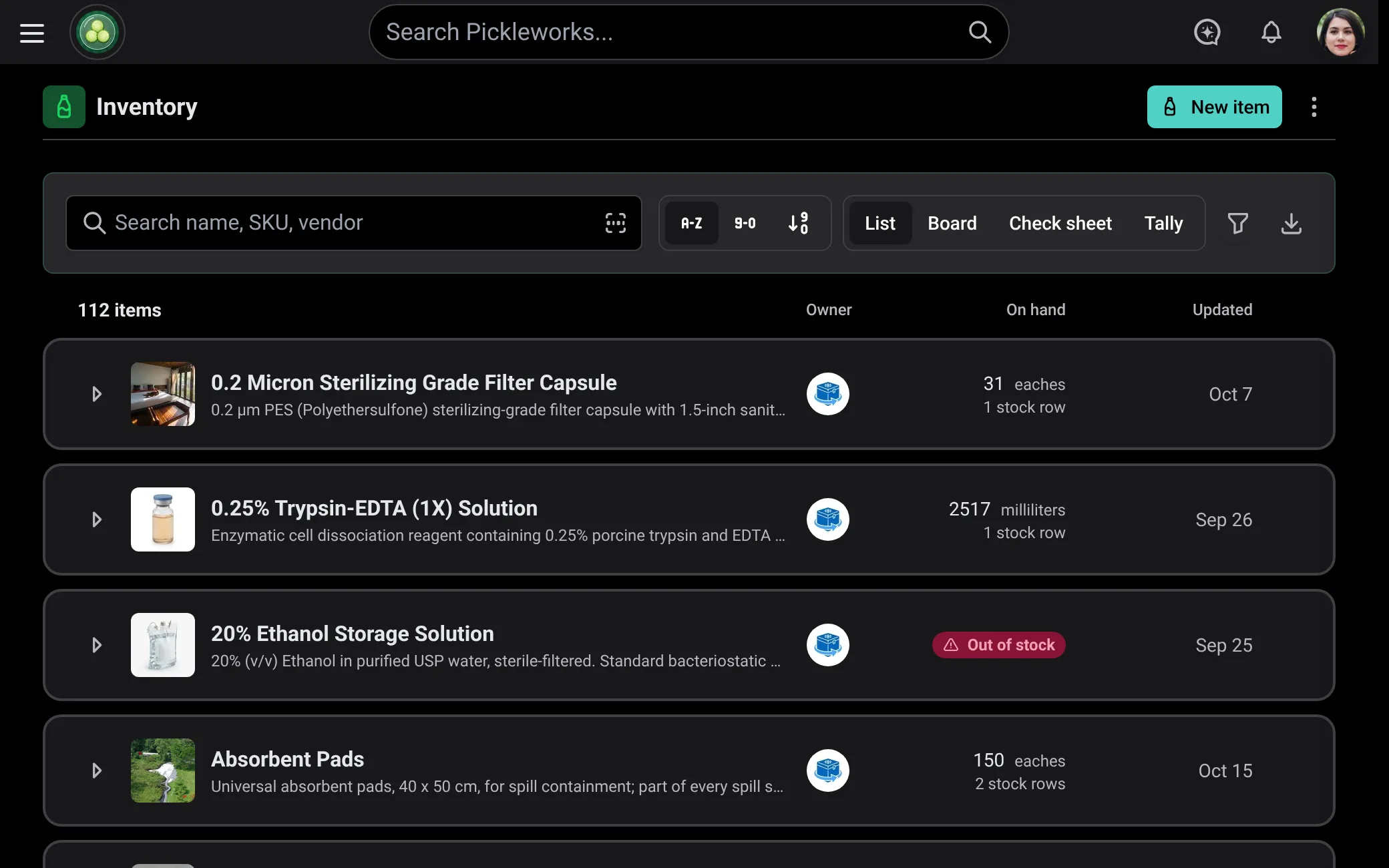Image resolution: width=1389 pixels, height=868 pixels.
Task: Switch to the Check sheet tab
Action: [x=1060, y=223]
